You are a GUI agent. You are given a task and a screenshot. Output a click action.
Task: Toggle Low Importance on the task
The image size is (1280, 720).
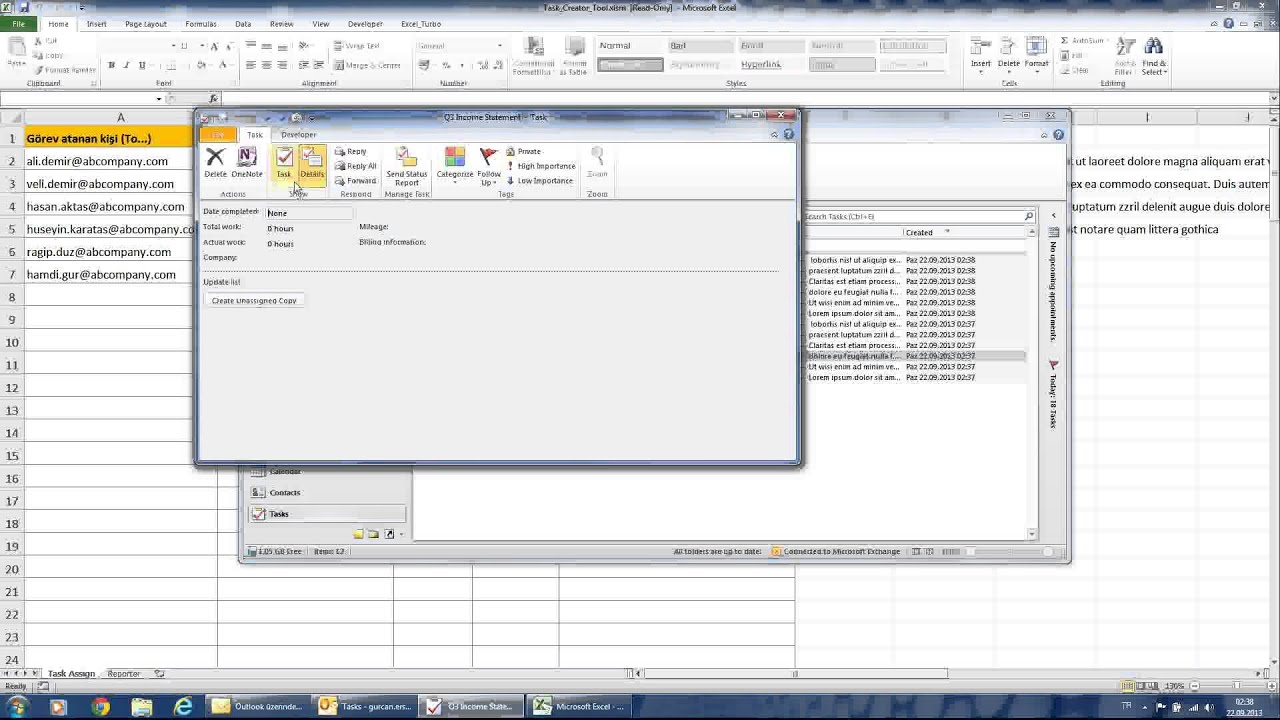point(539,181)
